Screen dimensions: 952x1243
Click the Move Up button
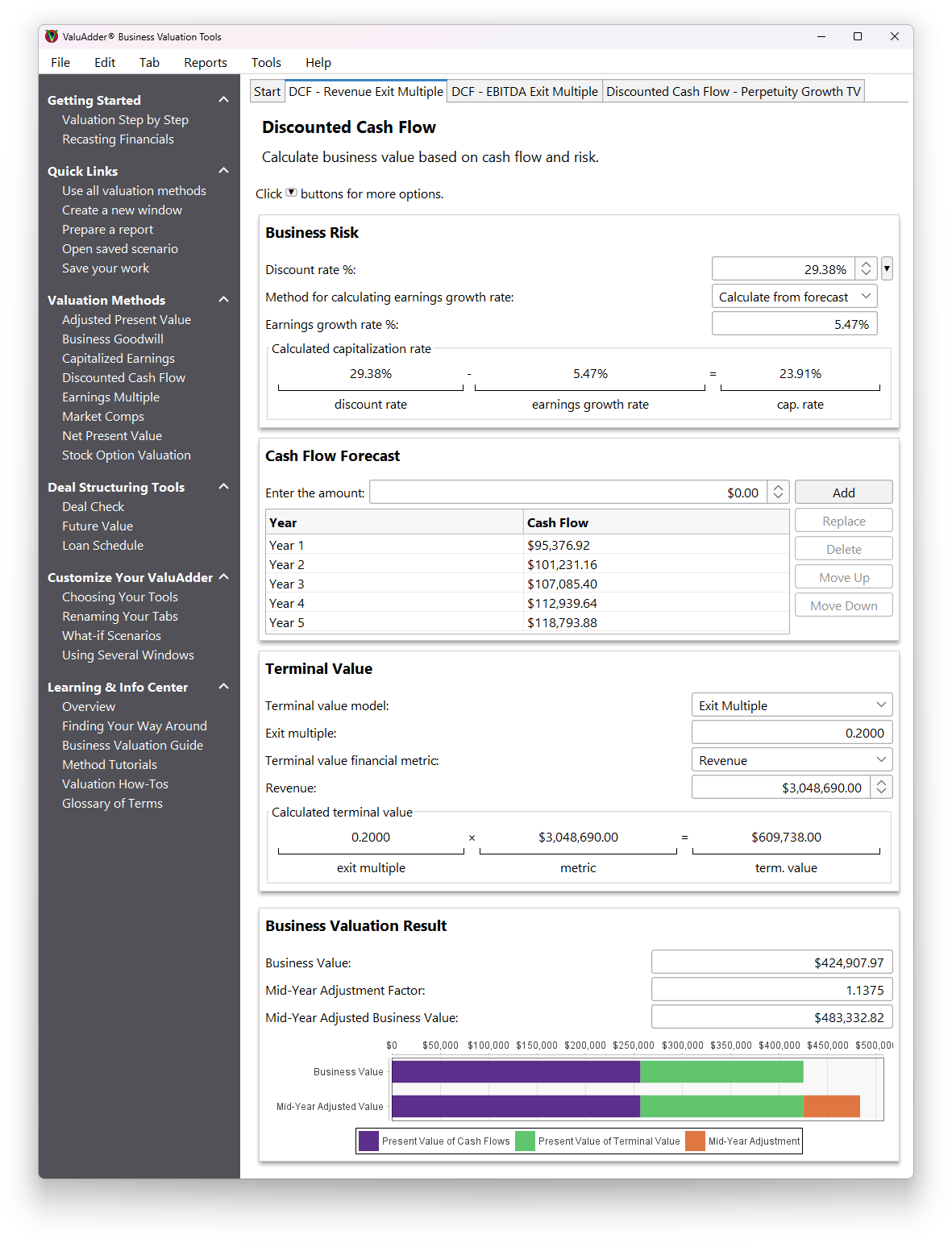coord(844,577)
